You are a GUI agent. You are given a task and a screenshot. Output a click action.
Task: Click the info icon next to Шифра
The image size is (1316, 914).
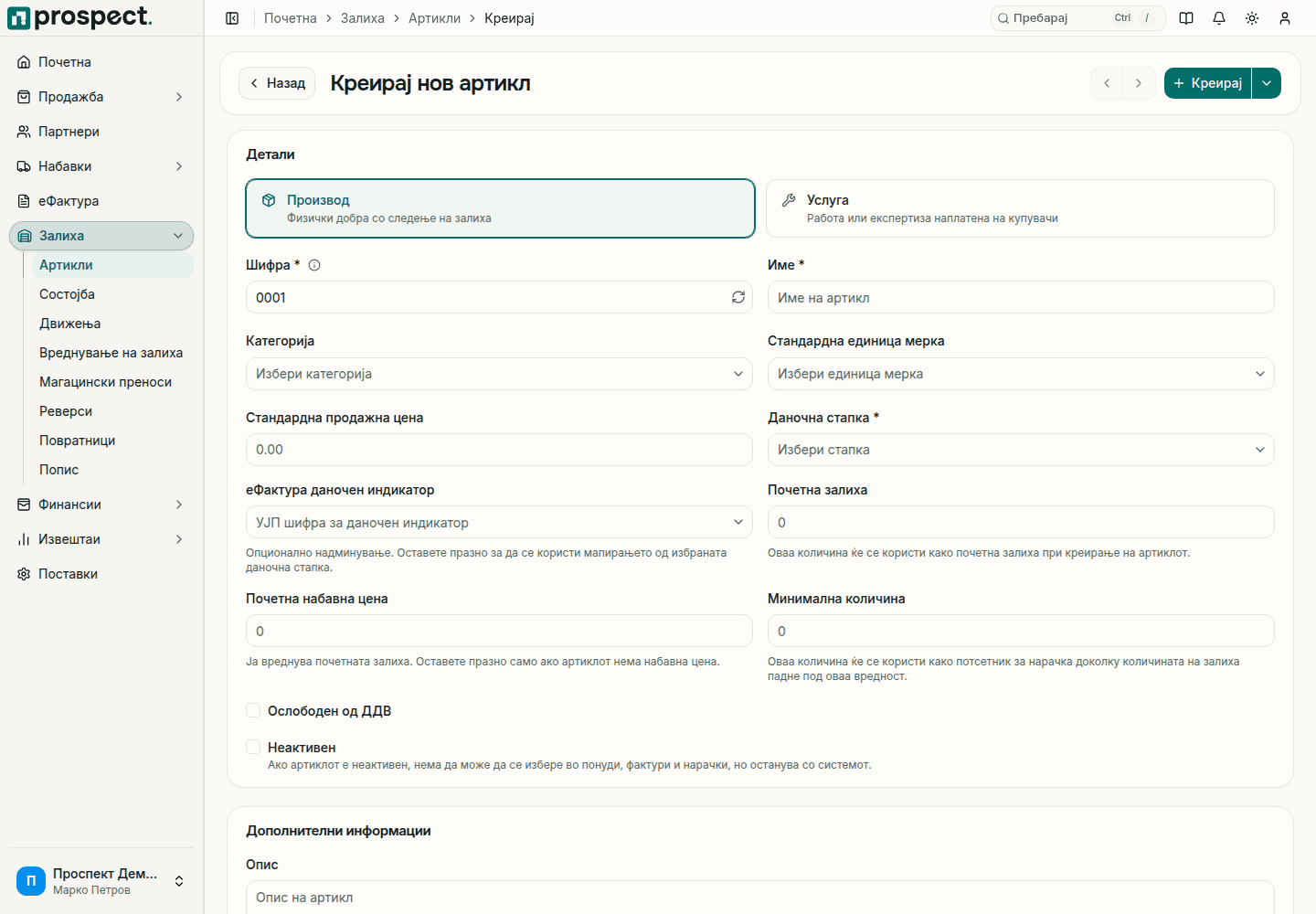(314, 265)
